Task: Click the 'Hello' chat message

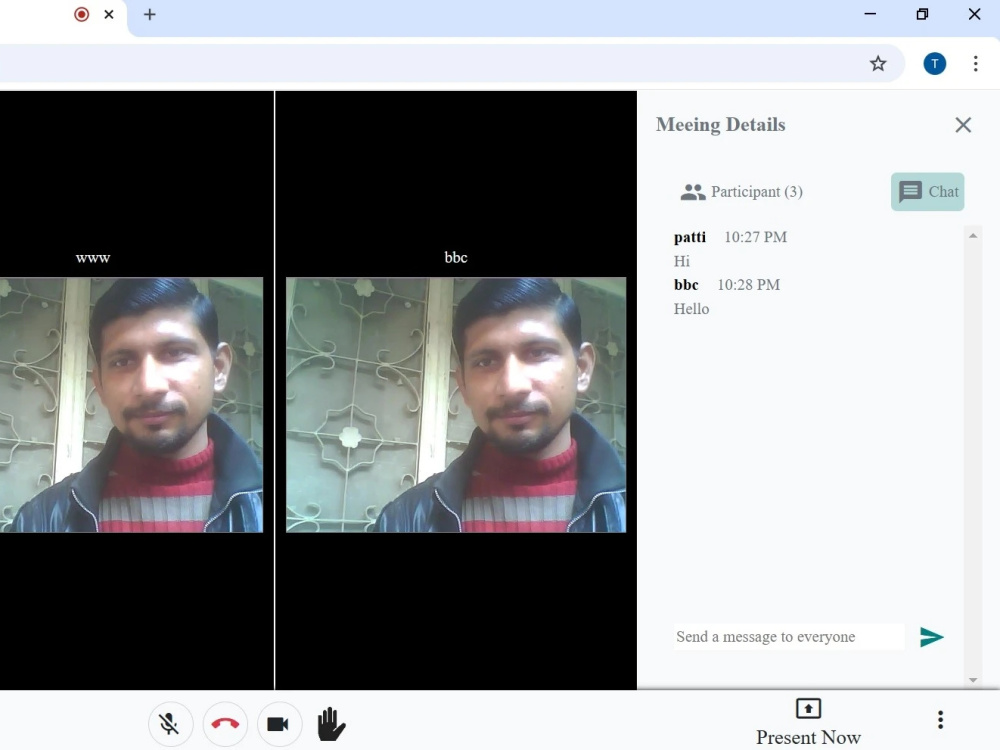Action: click(691, 309)
